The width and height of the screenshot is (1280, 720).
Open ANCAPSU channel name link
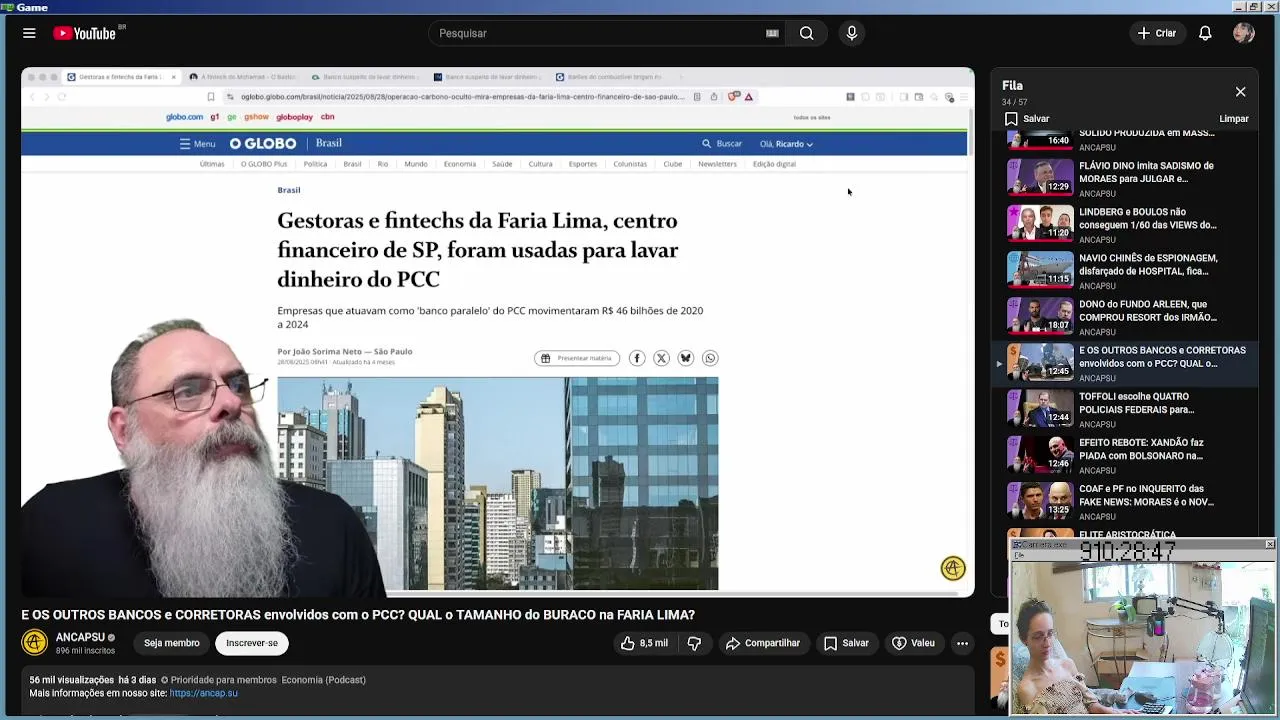click(80, 637)
